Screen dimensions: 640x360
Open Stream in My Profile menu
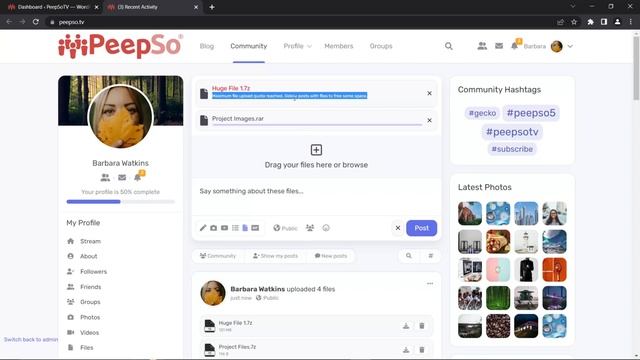[90, 241]
